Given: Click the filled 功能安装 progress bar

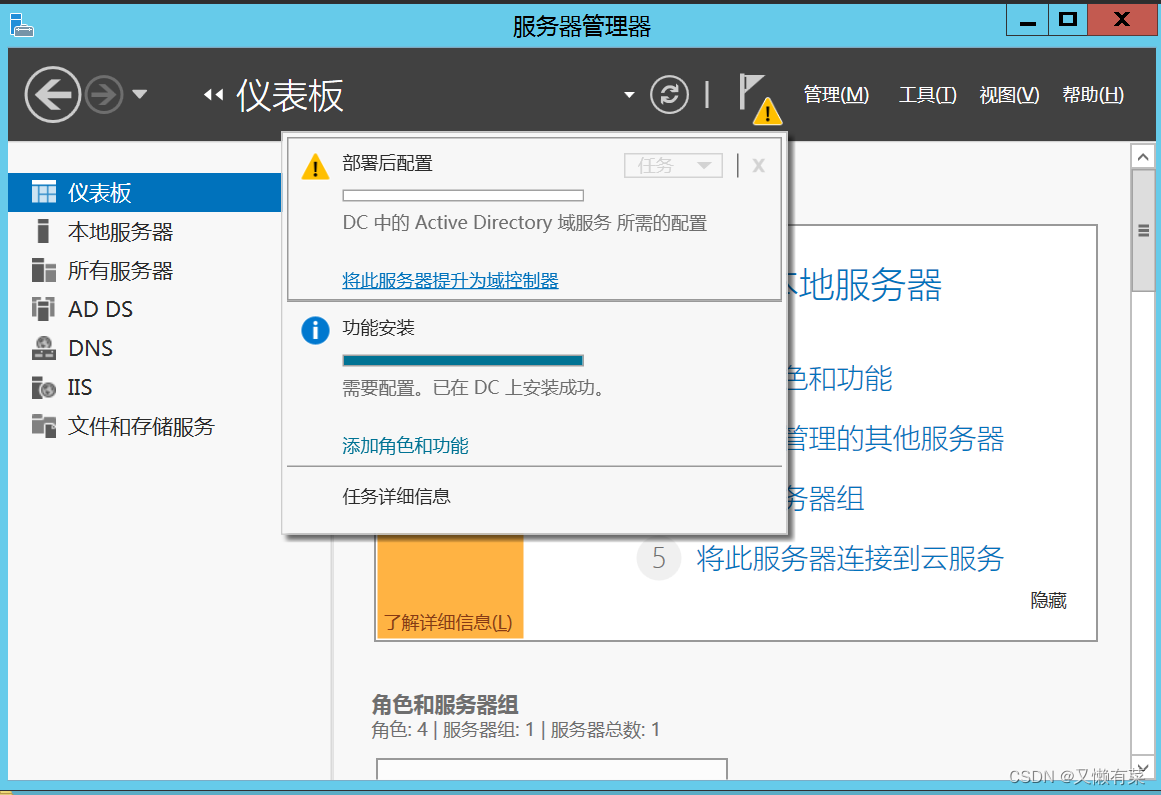Looking at the screenshot, I should [463, 360].
